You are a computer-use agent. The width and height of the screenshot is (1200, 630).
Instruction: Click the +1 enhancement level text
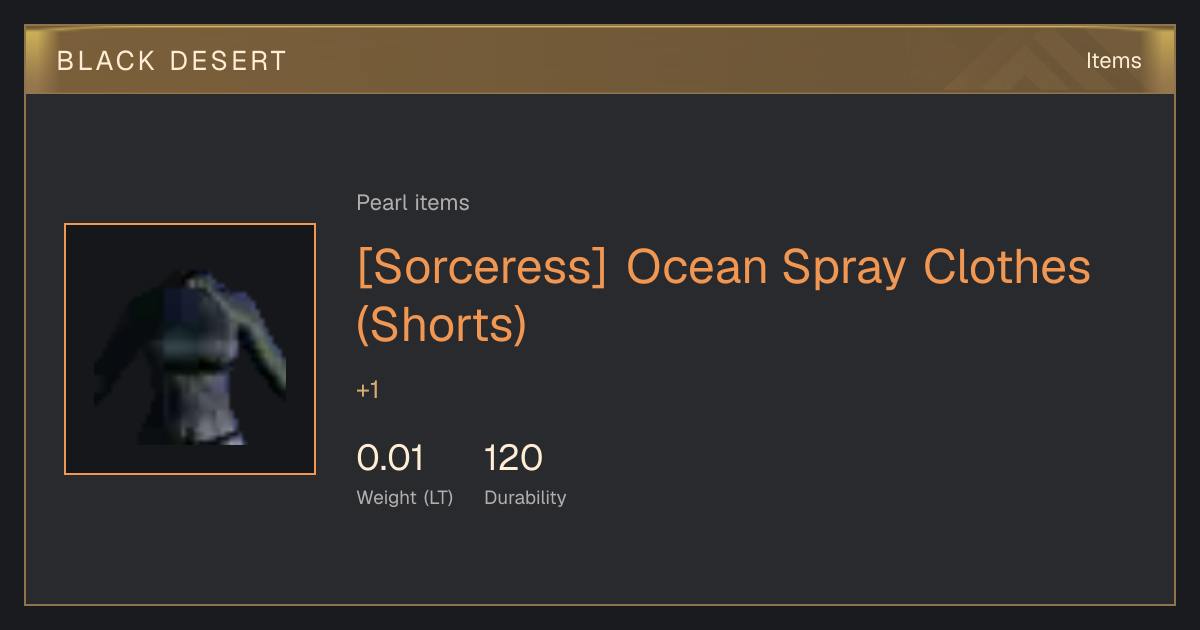point(368,391)
